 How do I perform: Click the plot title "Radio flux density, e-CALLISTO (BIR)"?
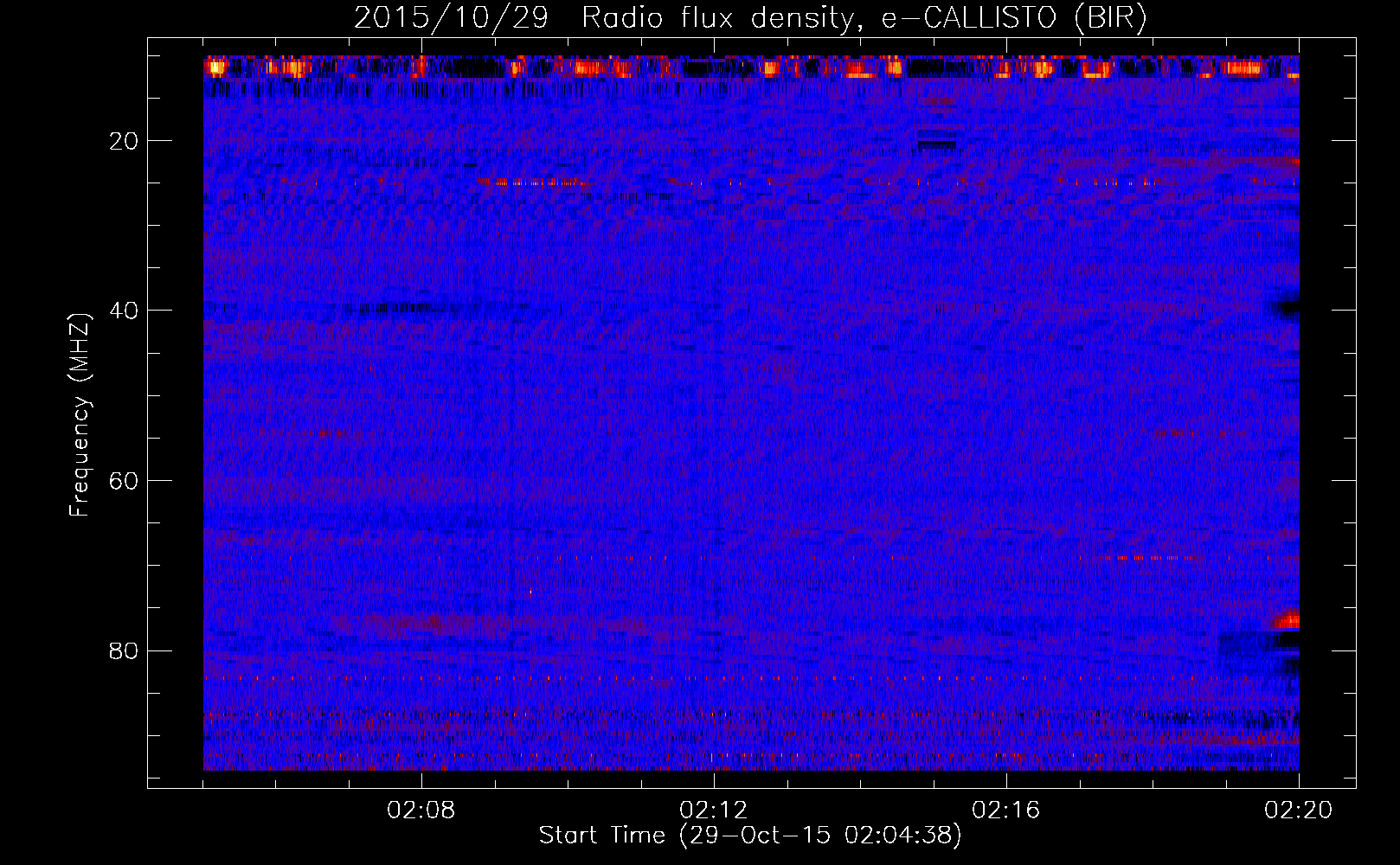[x=864, y=18]
